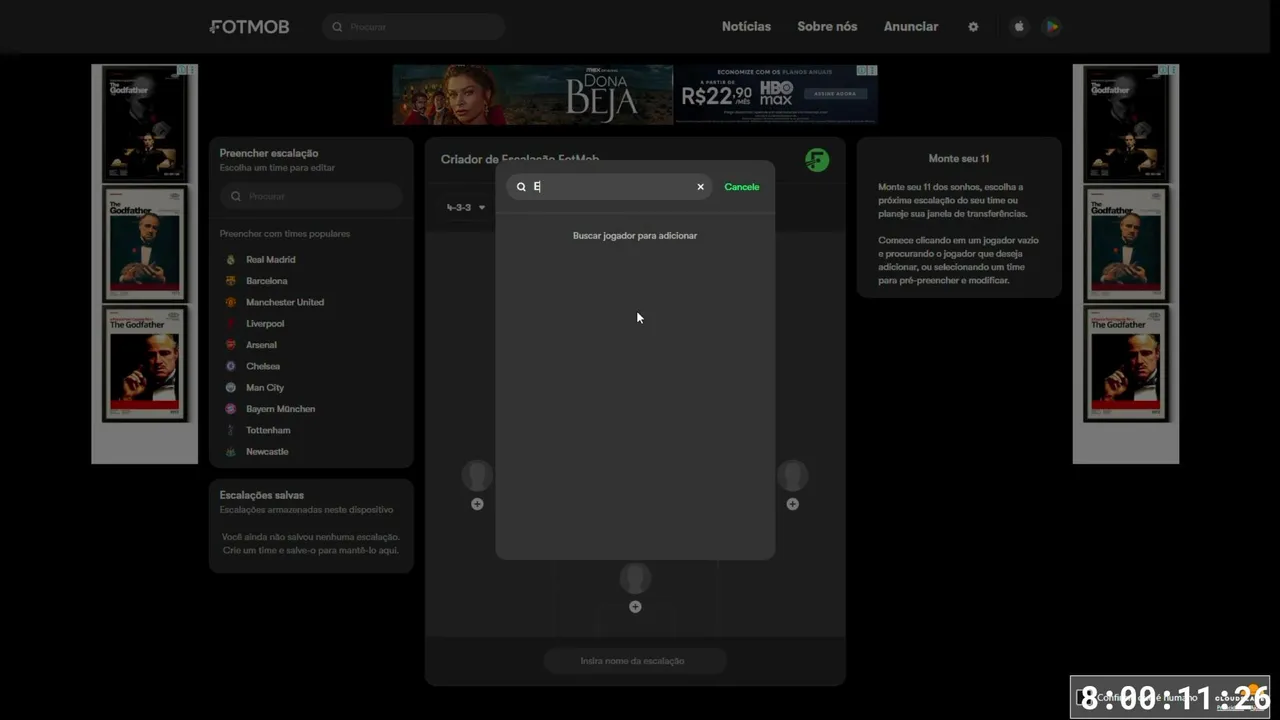Add player with right side plus icon
This screenshot has height=720, width=1280.
point(792,504)
